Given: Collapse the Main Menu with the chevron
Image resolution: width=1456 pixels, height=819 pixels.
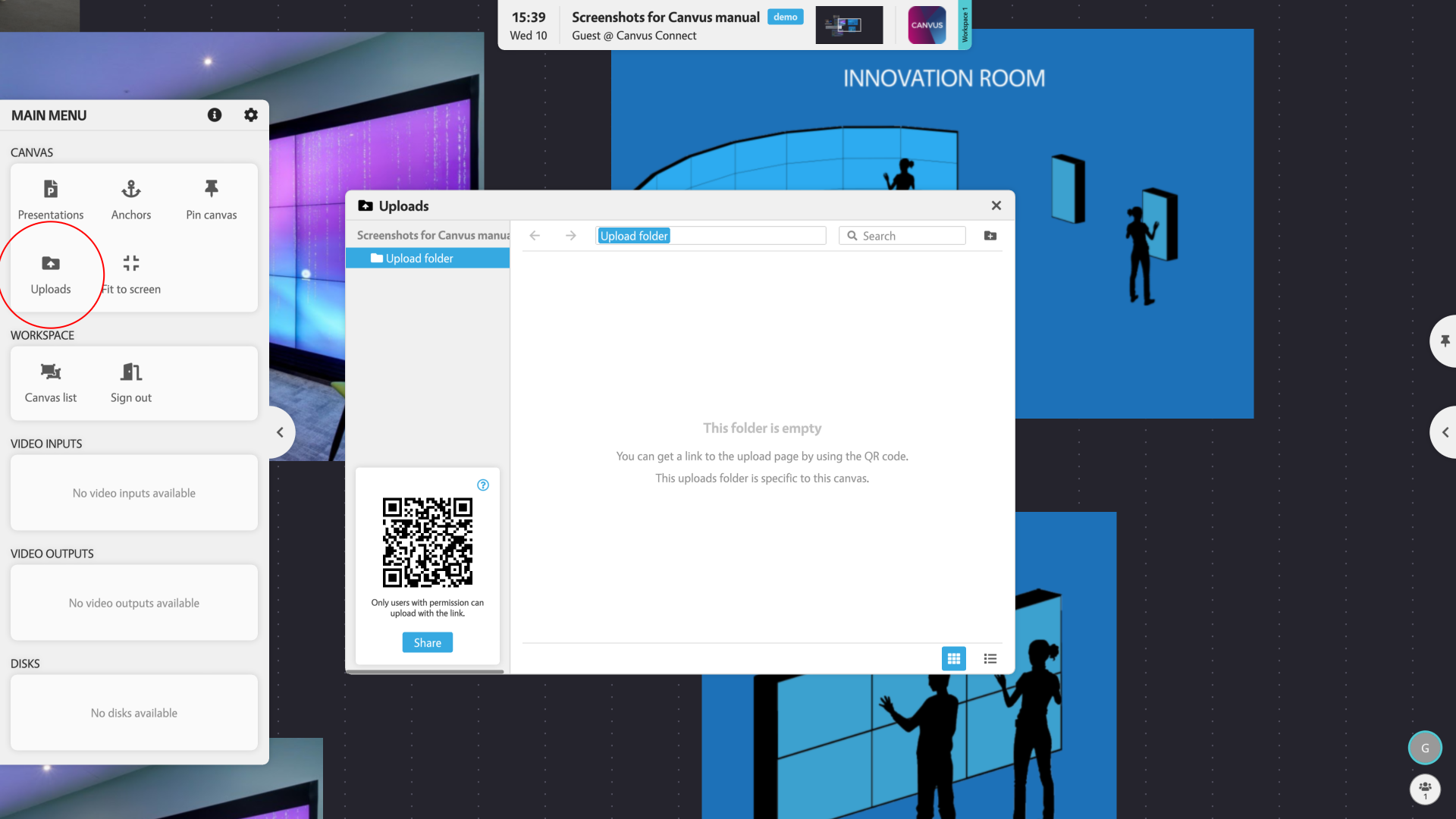Looking at the screenshot, I should point(280,431).
